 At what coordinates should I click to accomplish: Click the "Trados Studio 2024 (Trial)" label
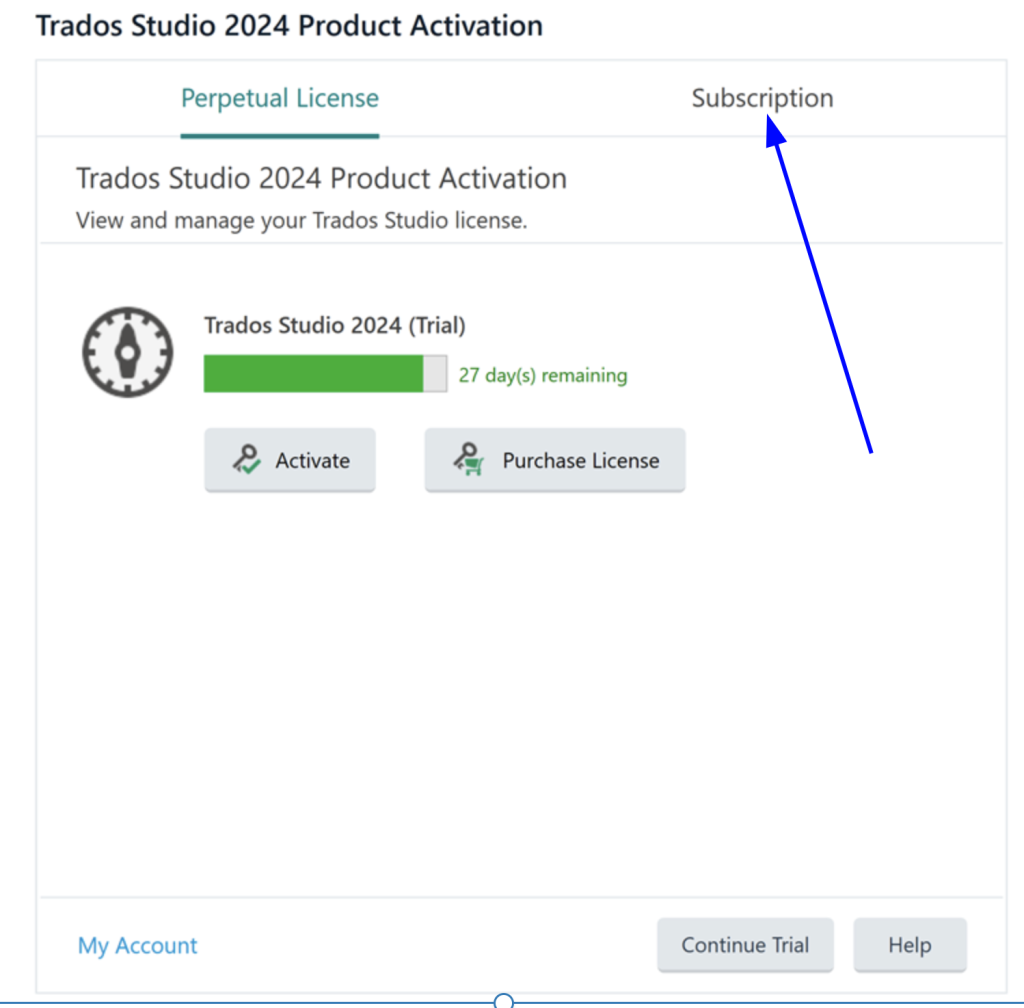tap(335, 325)
